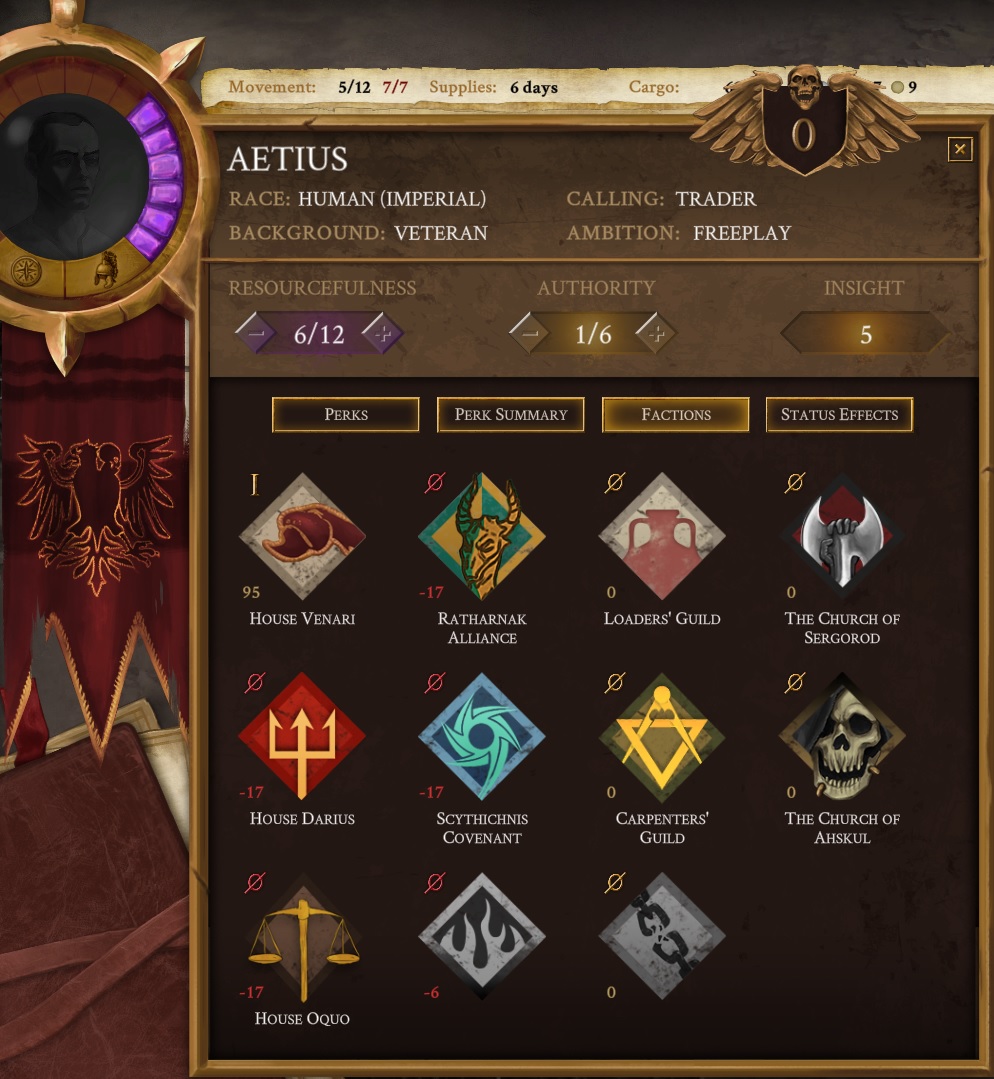Image resolution: width=994 pixels, height=1079 pixels.
Task: Select the House Oquo scales emblem
Action: pyautogui.click(x=302, y=937)
